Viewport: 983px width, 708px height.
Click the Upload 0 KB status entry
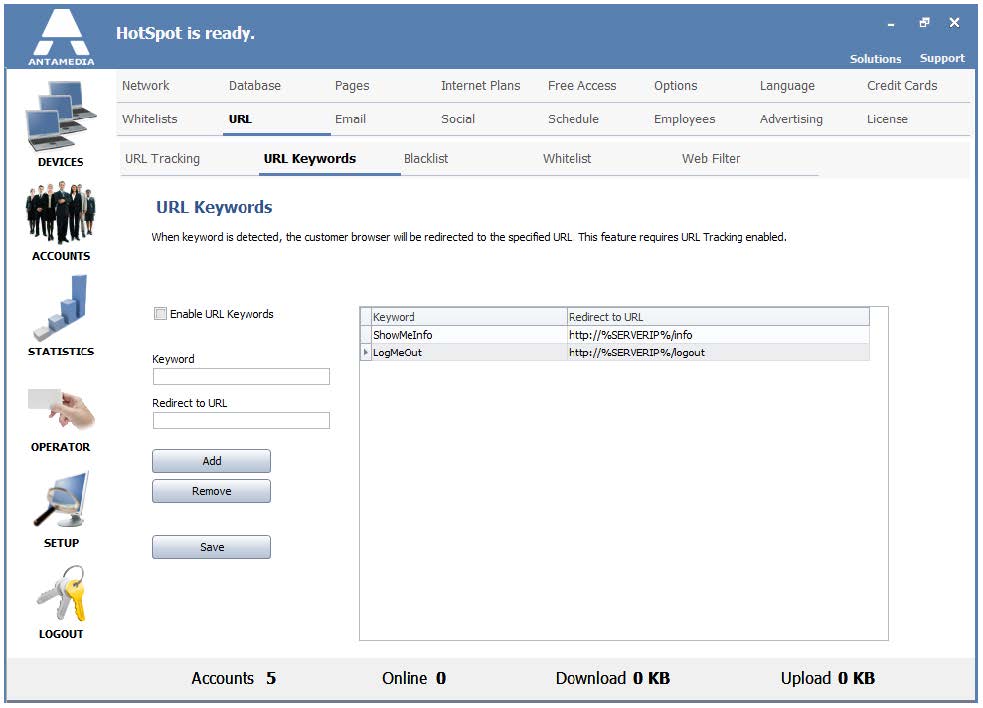pos(828,679)
